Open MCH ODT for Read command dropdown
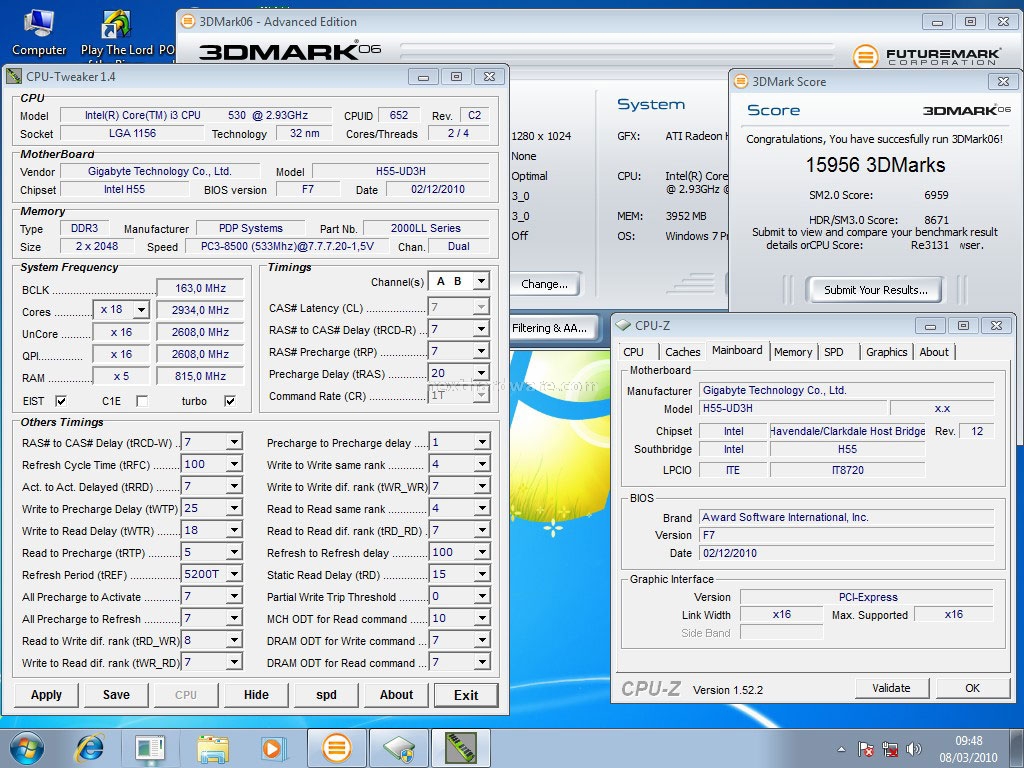 click(482, 618)
